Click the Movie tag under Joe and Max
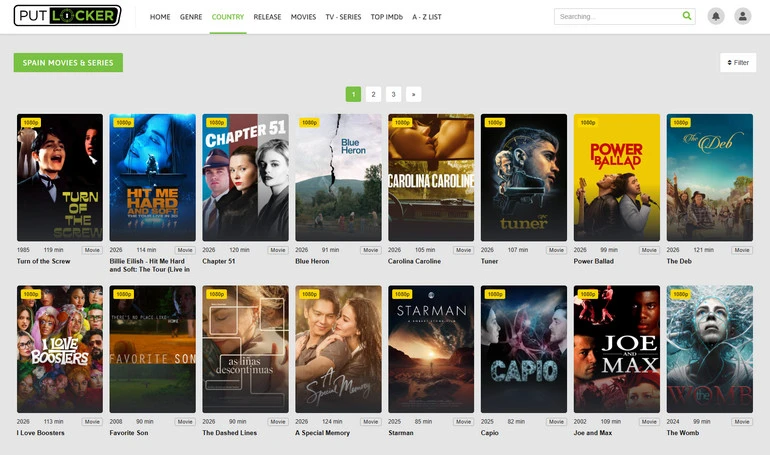 pos(649,422)
